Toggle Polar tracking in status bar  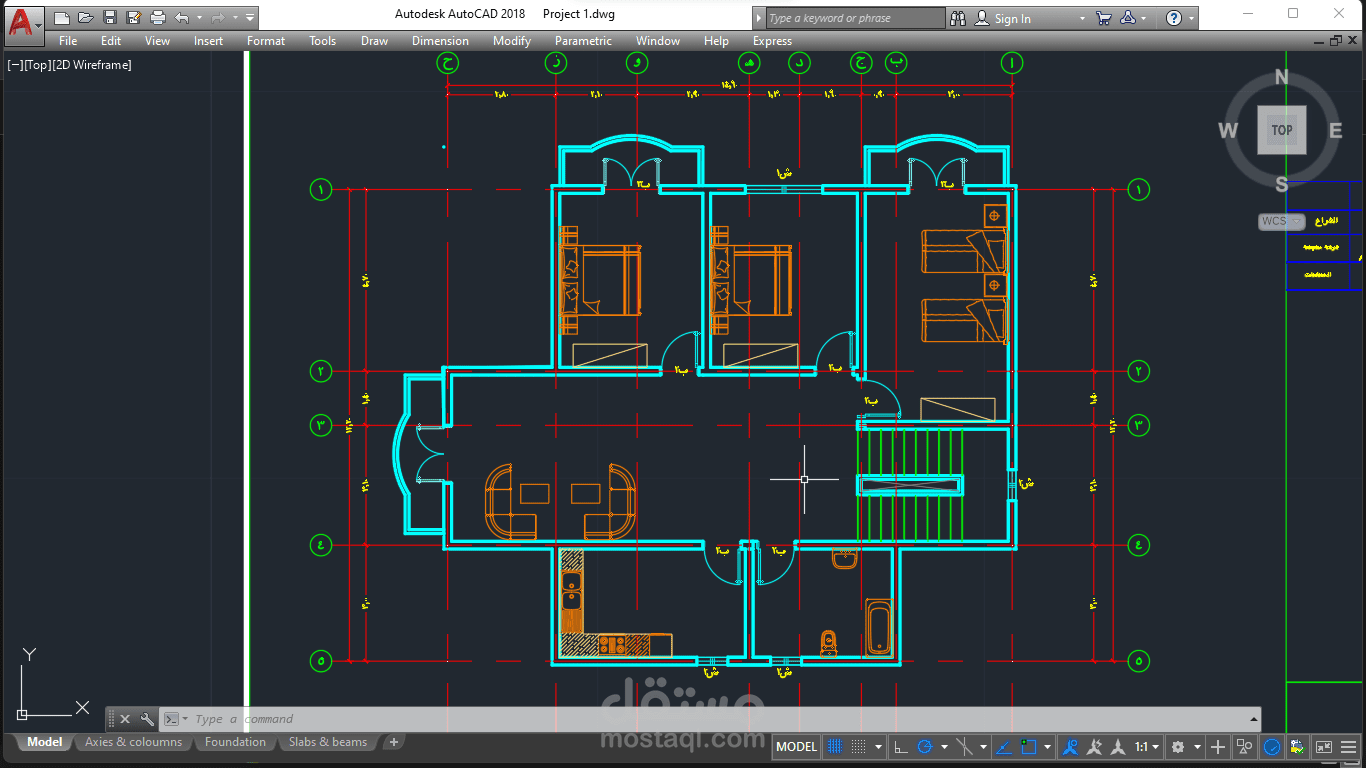pos(925,747)
